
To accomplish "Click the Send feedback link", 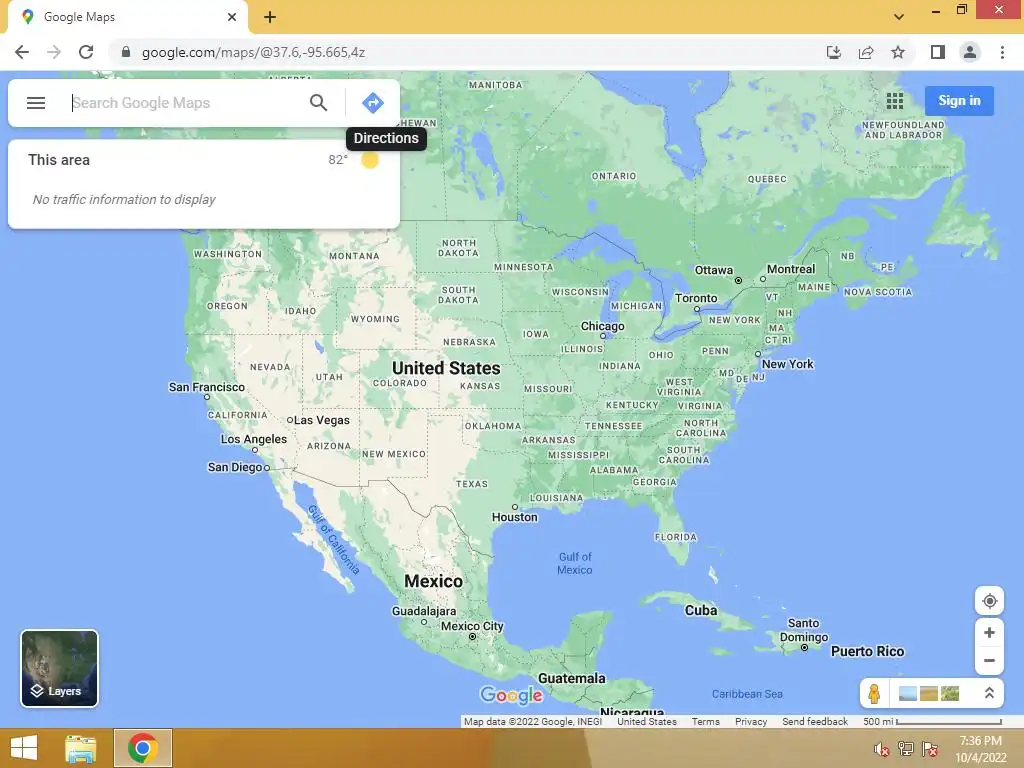I will click(x=815, y=722).
